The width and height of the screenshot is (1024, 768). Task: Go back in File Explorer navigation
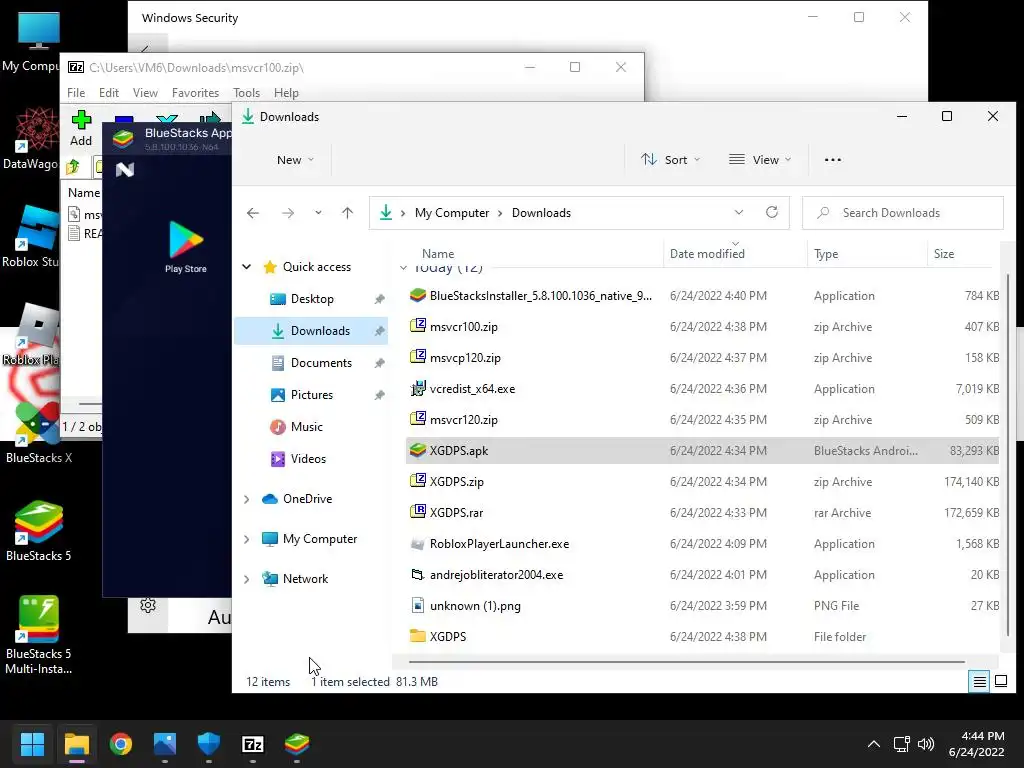[253, 213]
